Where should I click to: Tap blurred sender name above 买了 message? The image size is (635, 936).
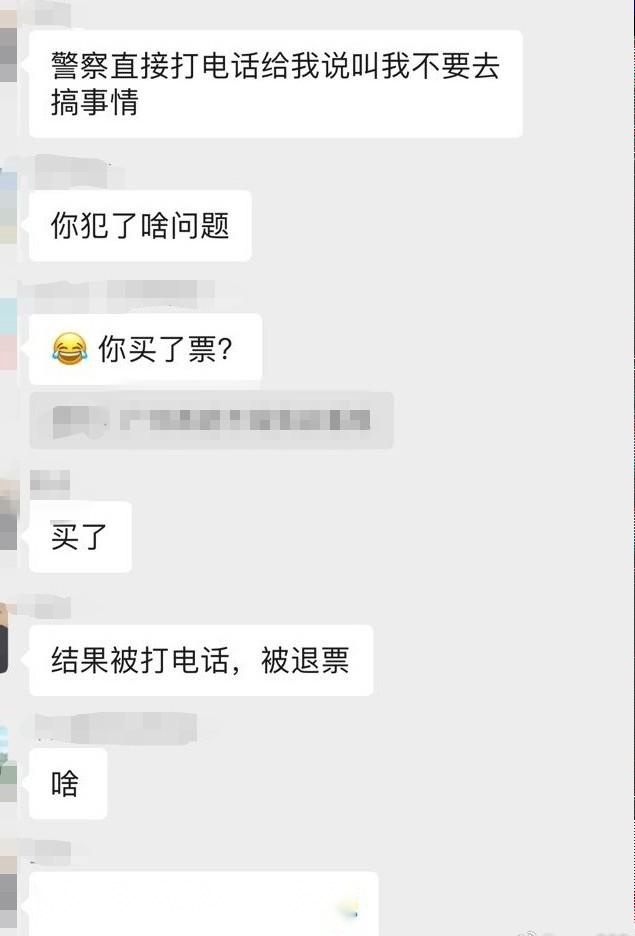coord(50,484)
